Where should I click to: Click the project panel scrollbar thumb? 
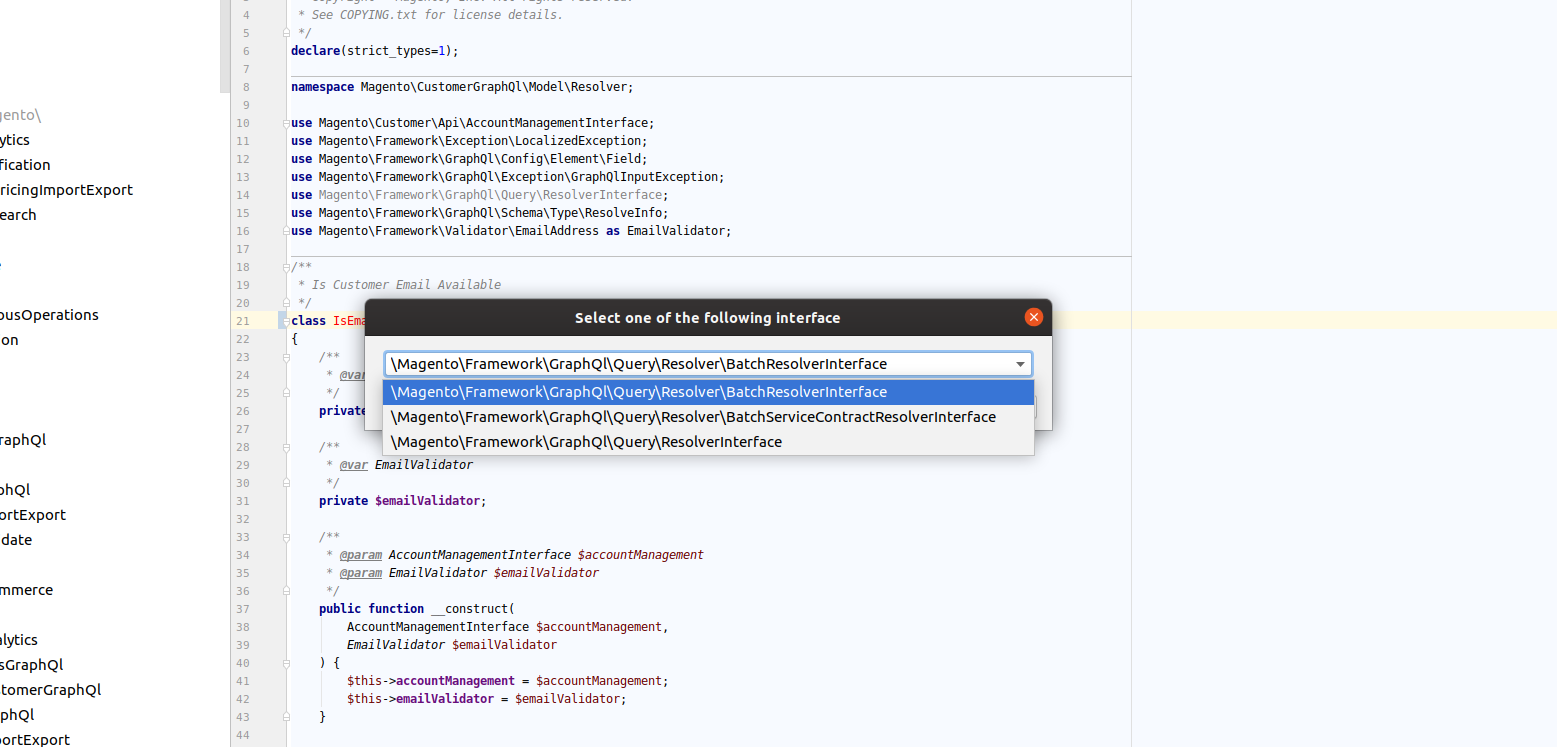pos(224,46)
